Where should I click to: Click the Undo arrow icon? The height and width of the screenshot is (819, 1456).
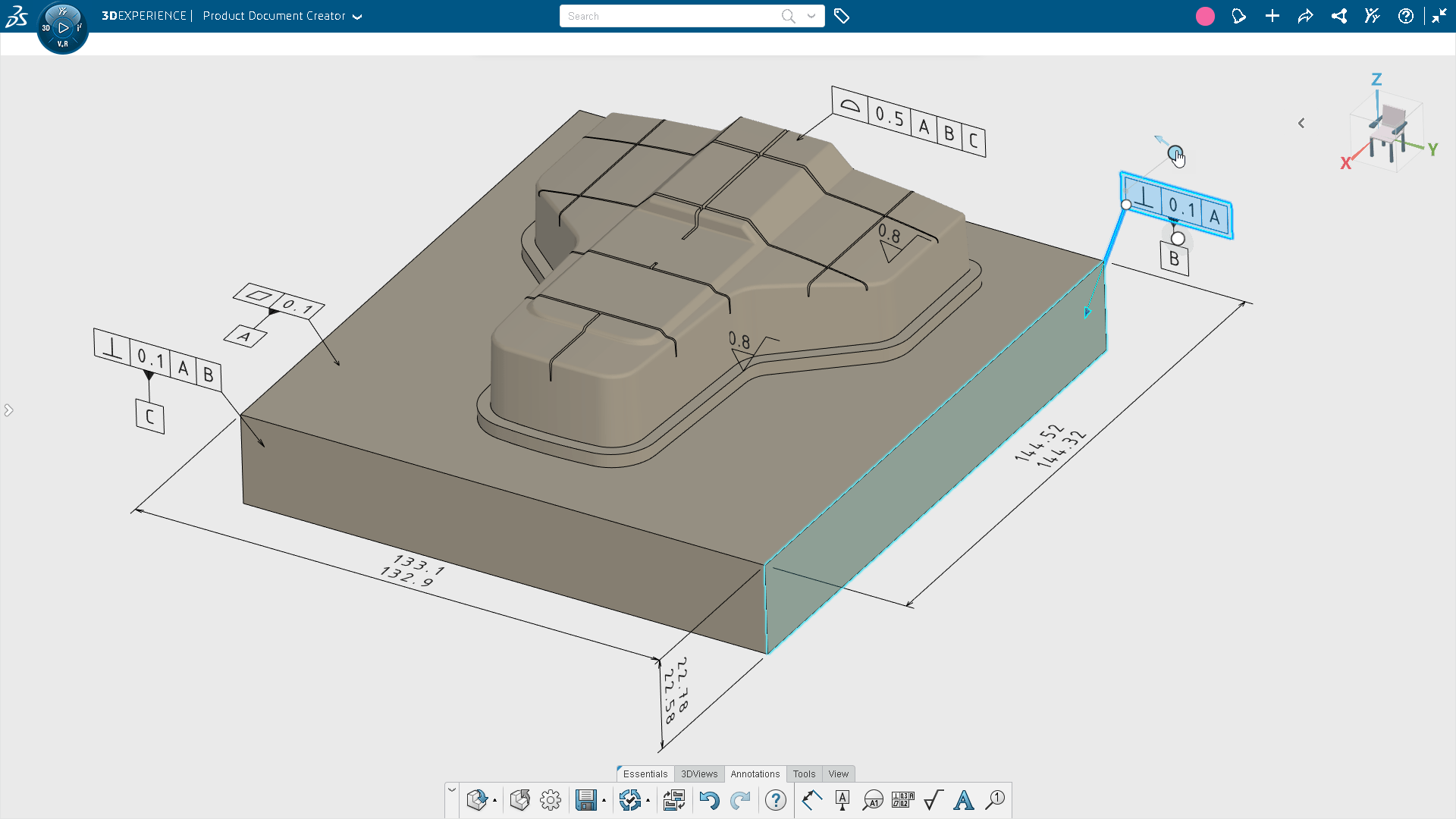tap(709, 800)
